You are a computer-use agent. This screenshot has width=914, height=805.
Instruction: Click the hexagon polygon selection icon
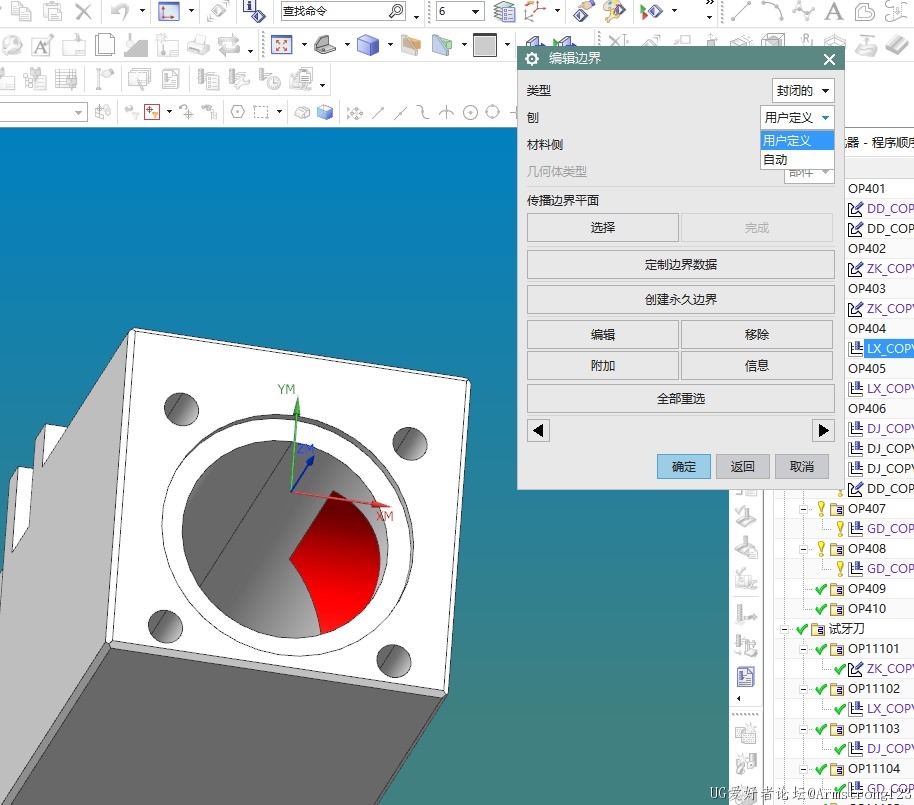[237, 111]
